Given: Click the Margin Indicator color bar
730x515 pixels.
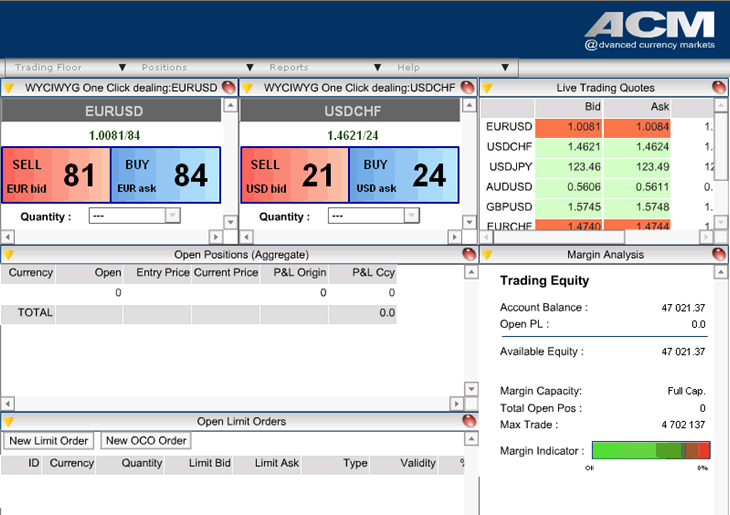Looking at the screenshot, I should pos(651,450).
